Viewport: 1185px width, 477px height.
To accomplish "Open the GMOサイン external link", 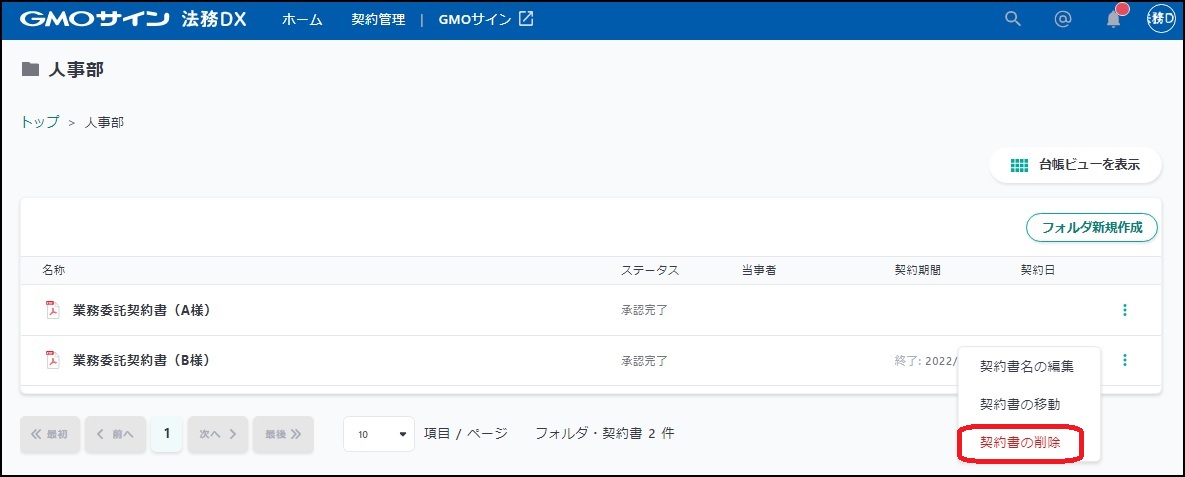I will coord(486,19).
